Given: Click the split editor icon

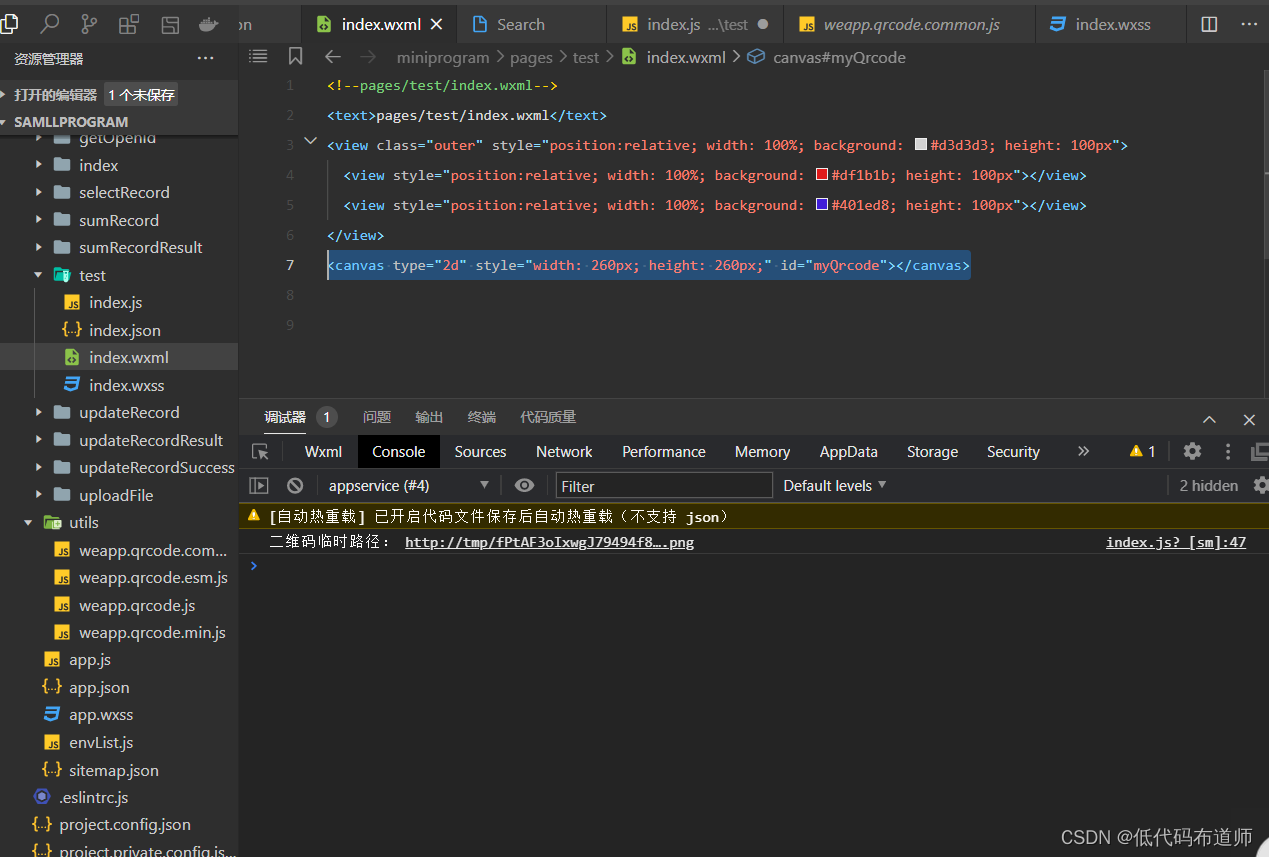Looking at the screenshot, I should pyautogui.click(x=1209, y=24).
